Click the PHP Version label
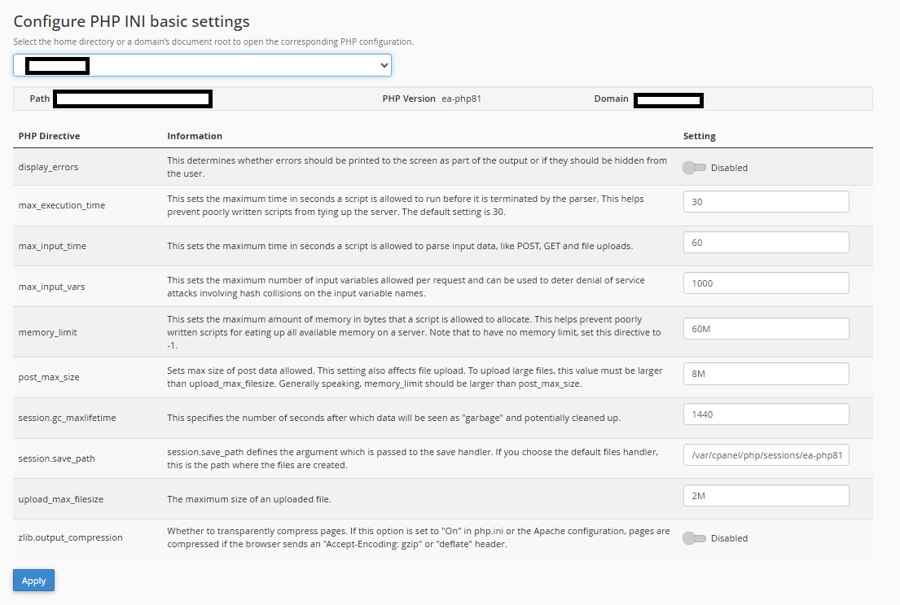The width and height of the screenshot is (900, 605). coord(409,99)
